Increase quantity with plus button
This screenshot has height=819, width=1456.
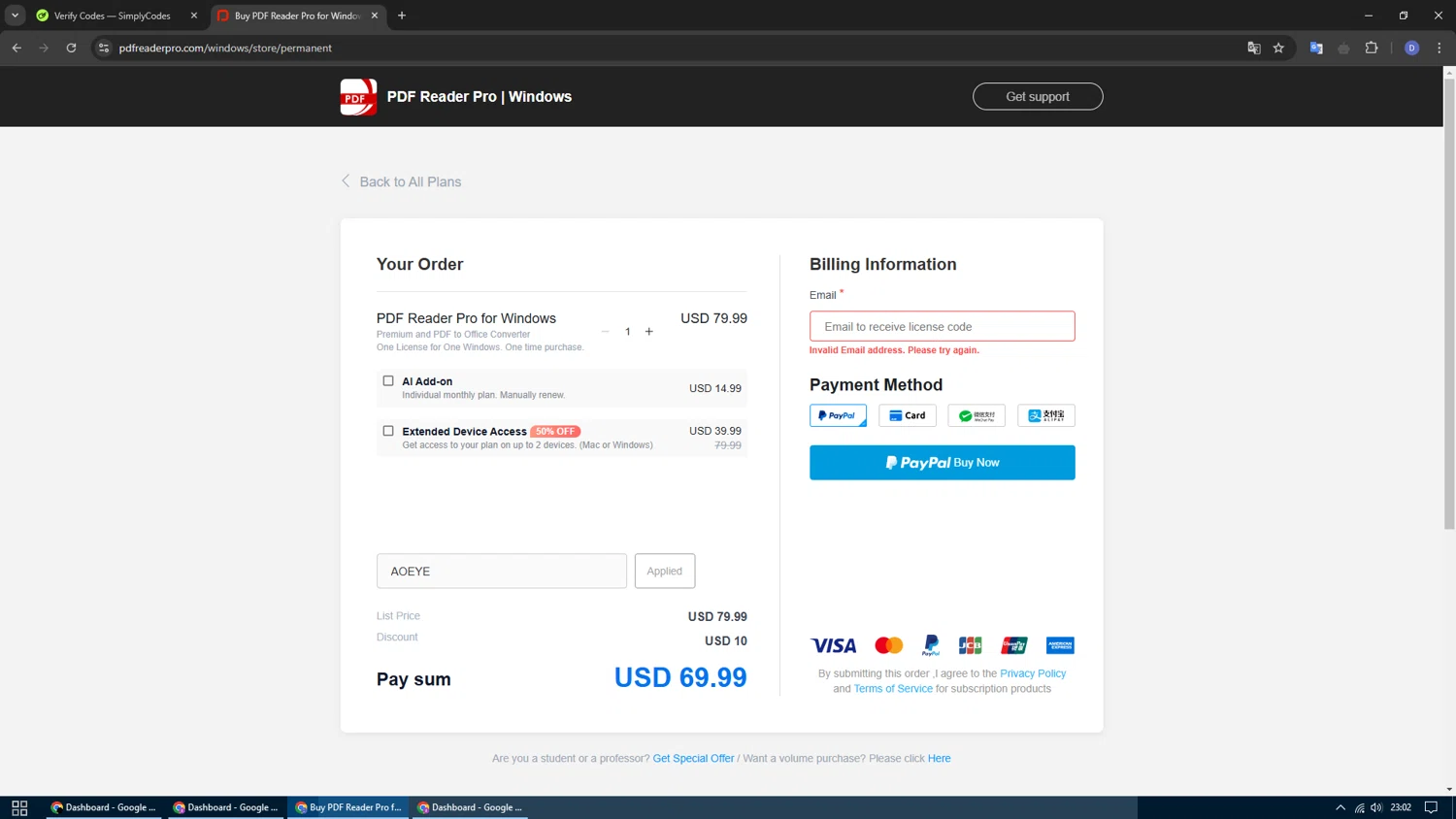(x=649, y=332)
